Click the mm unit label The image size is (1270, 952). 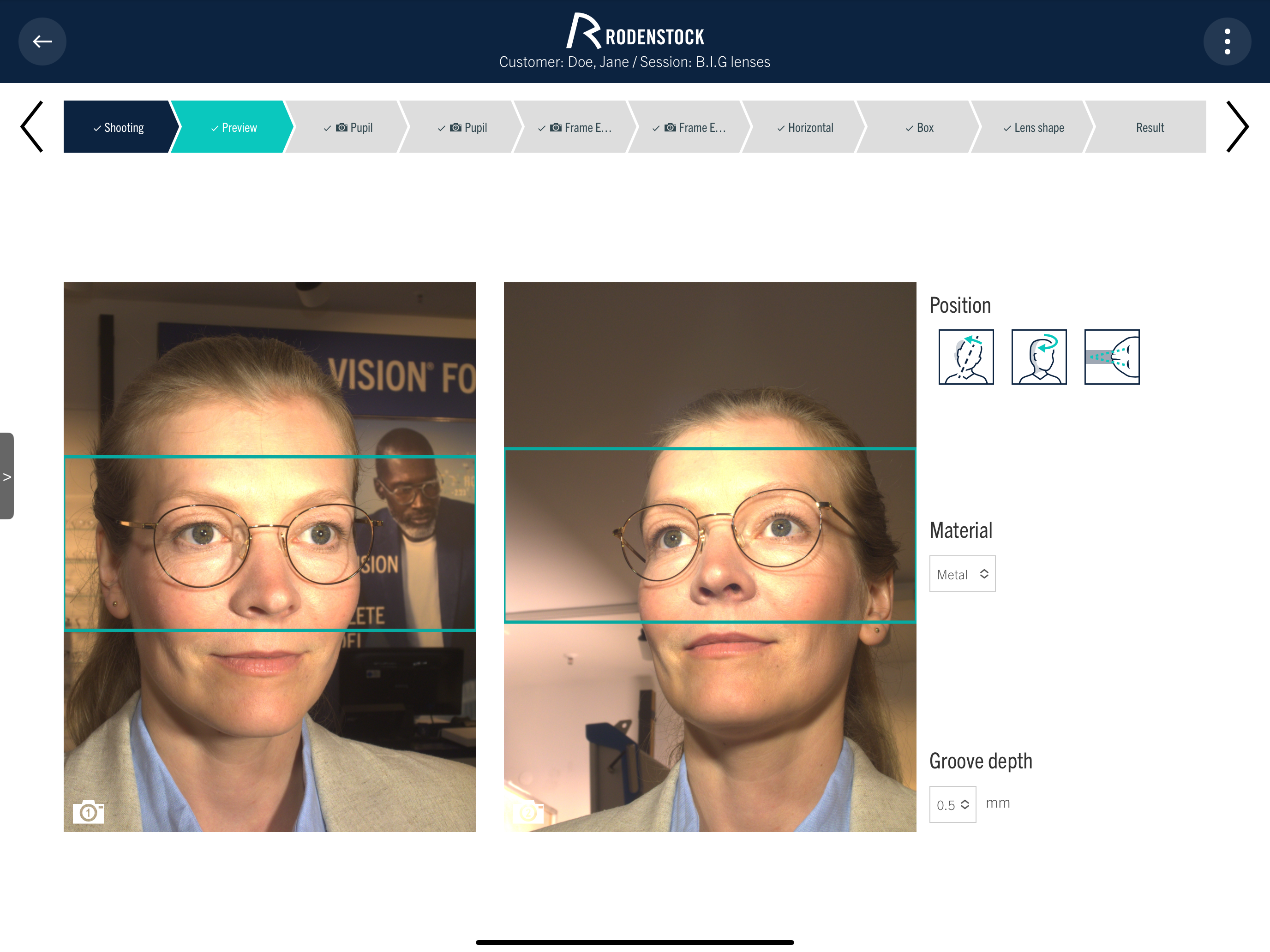(998, 803)
